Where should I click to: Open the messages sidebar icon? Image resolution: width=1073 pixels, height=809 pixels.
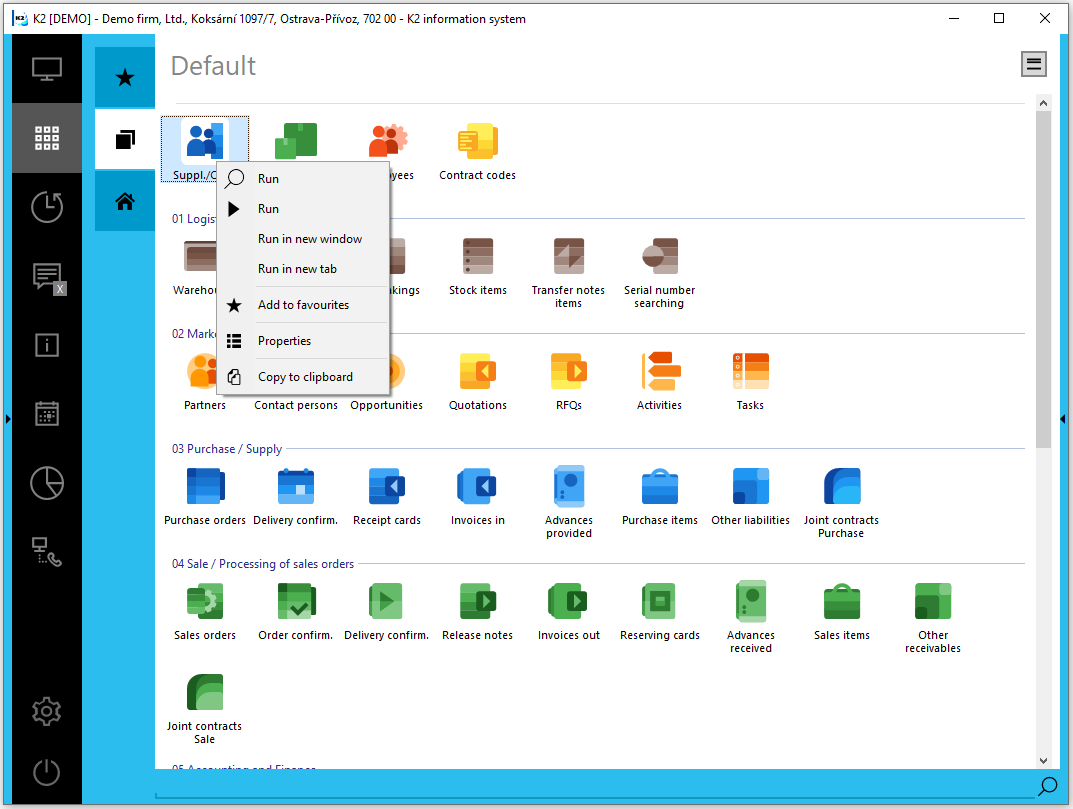[47, 277]
